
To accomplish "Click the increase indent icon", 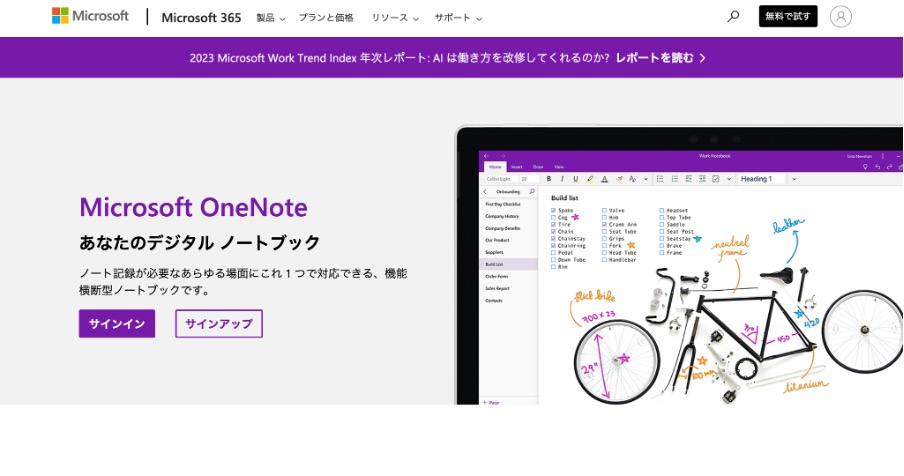I will tap(702, 179).
